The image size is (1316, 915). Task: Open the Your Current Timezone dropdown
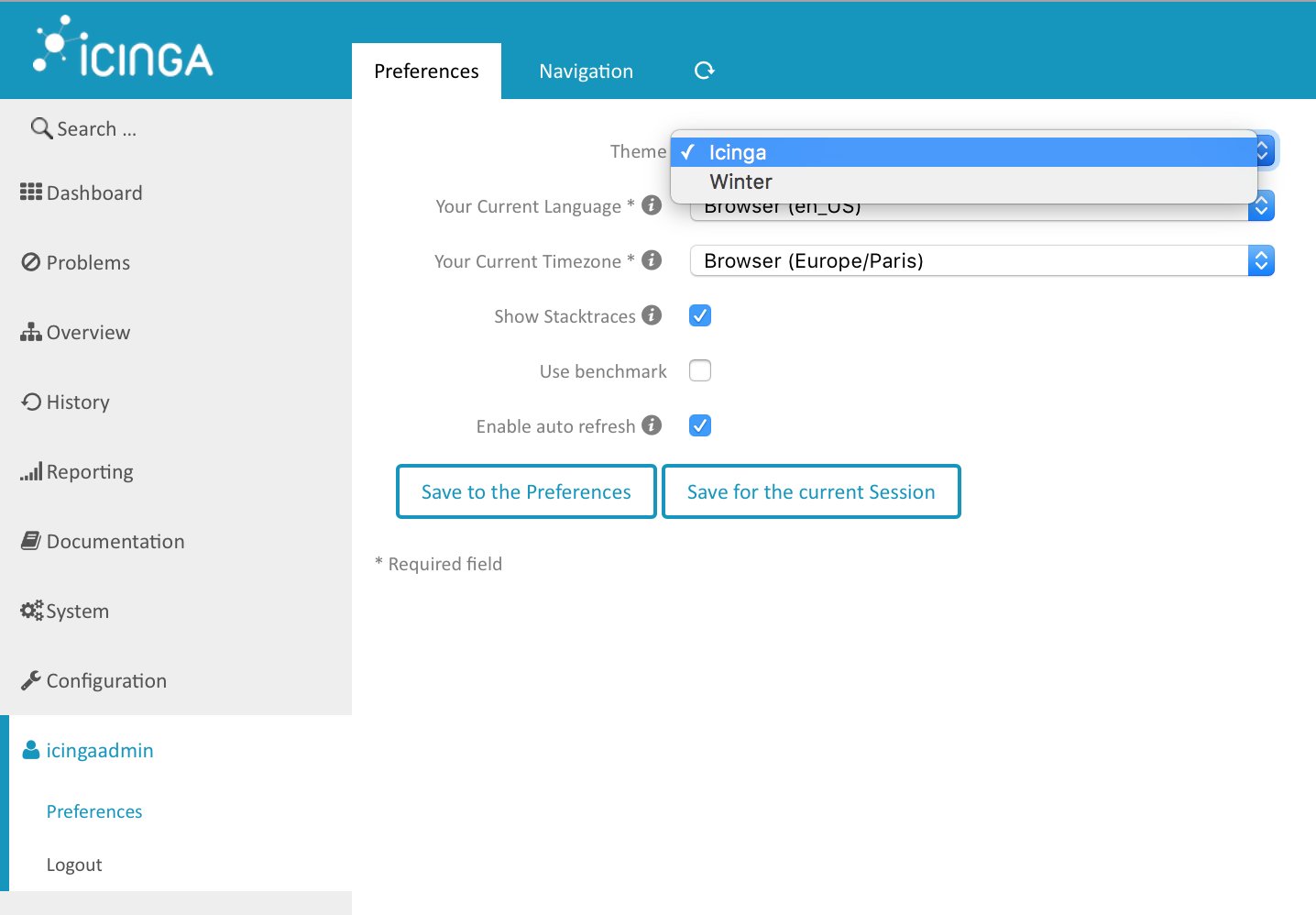coord(982,260)
